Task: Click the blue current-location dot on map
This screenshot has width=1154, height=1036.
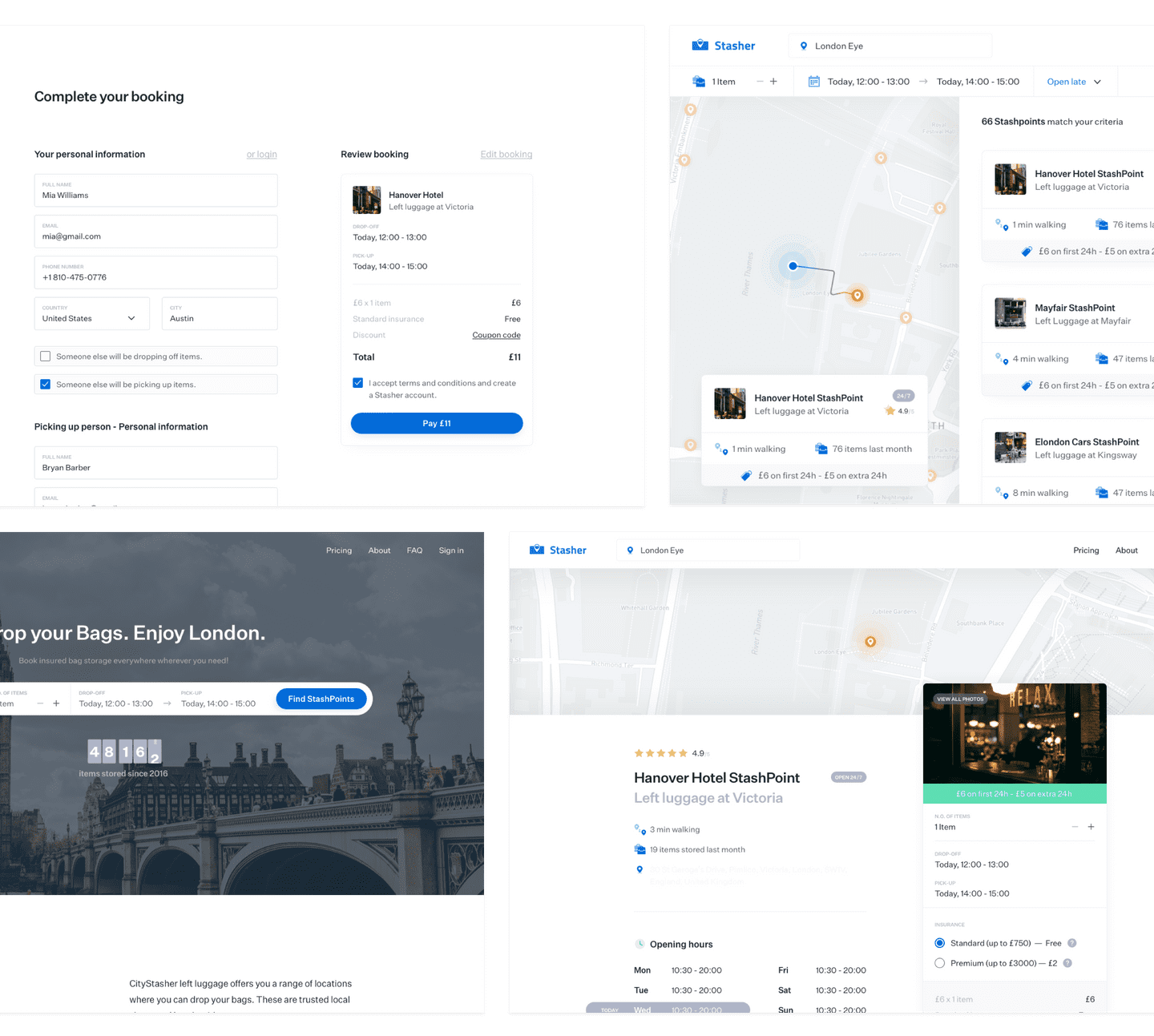Action: 793,266
